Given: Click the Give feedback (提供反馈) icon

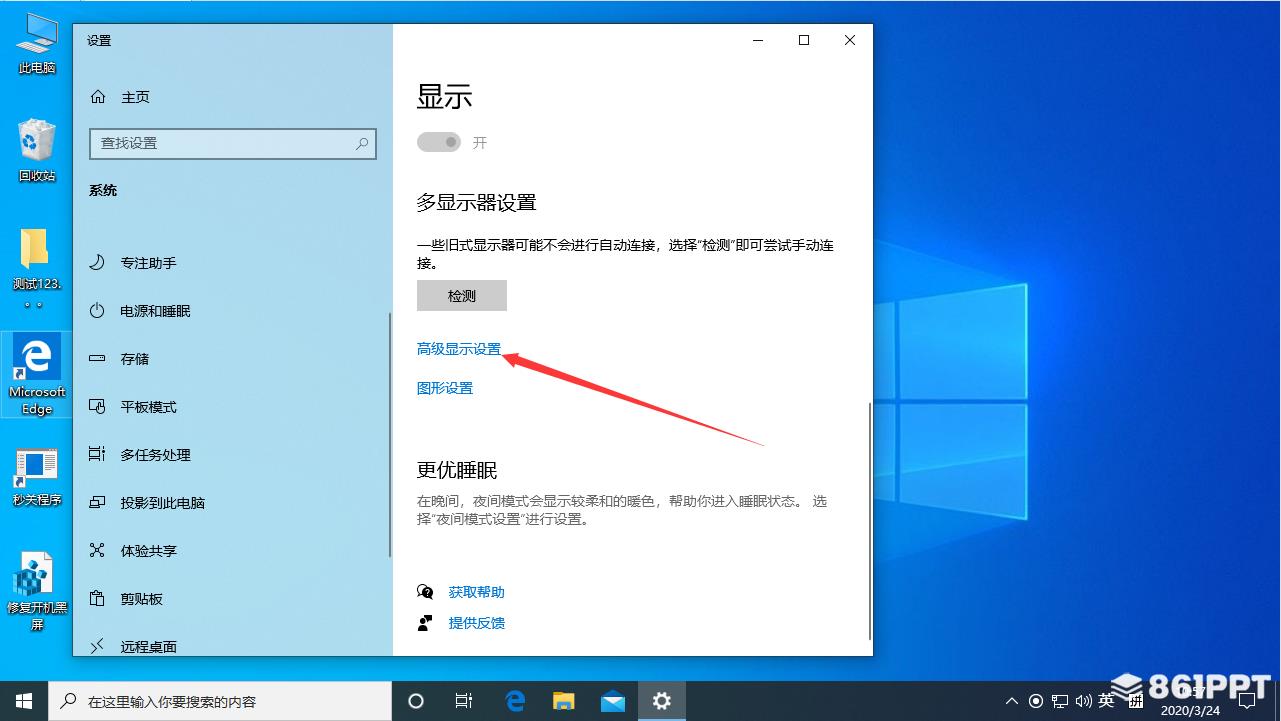Looking at the screenshot, I should pyautogui.click(x=425, y=623).
